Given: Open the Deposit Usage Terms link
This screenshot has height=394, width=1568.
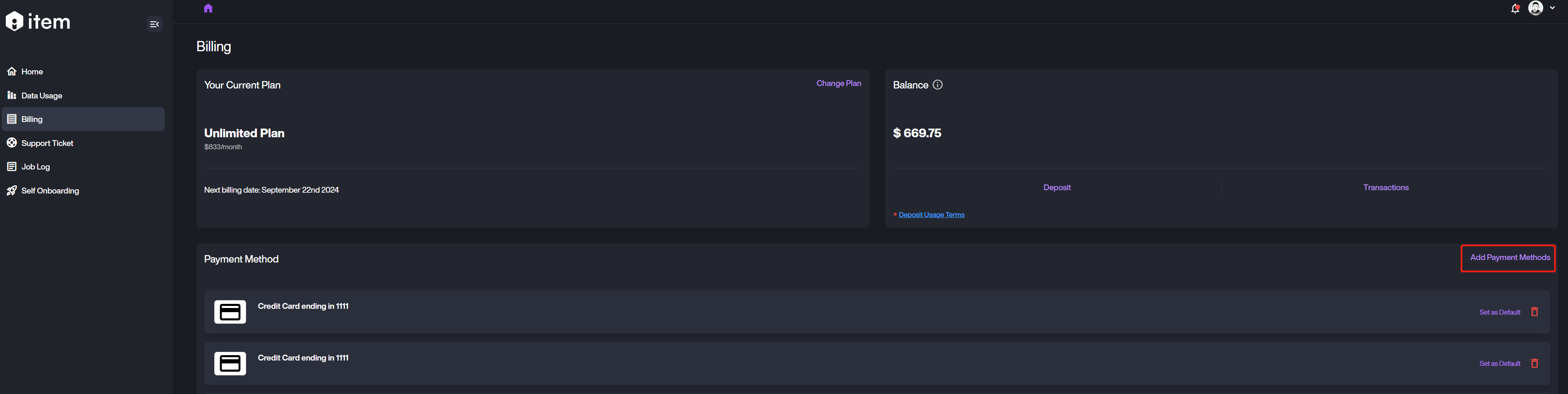Looking at the screenshot, I should (x=931, y=215).
